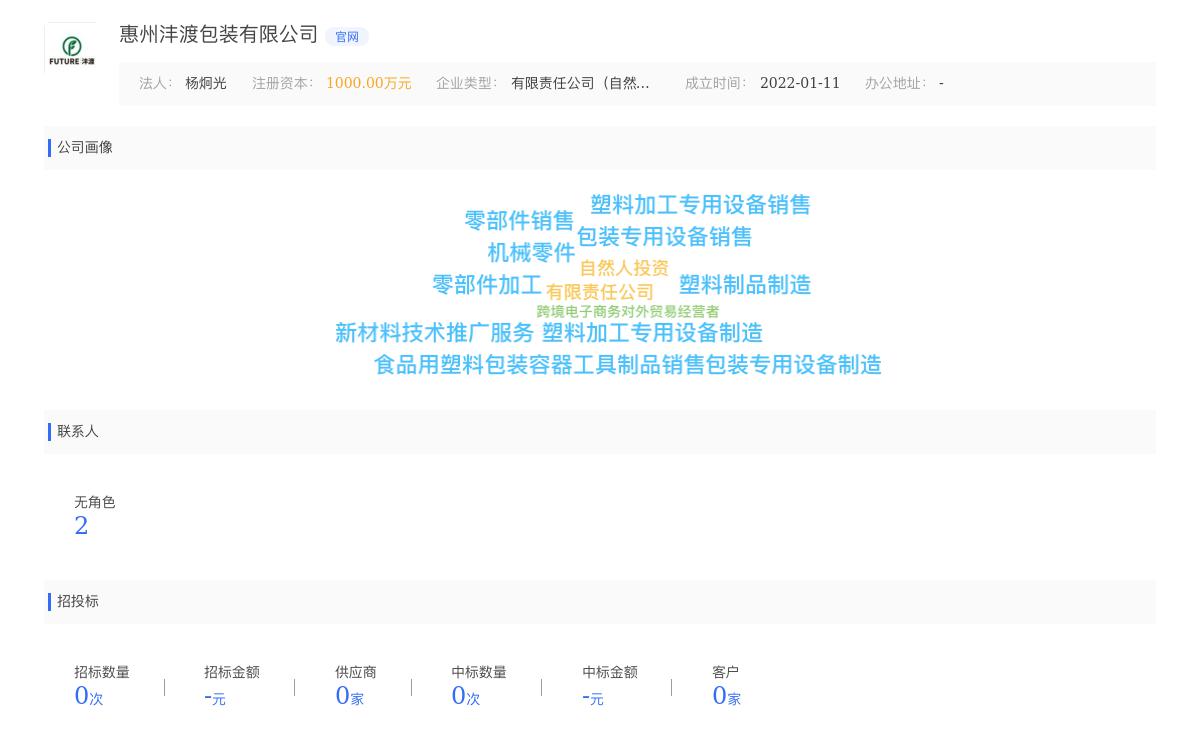Open the 官网 official website link
The width and height of the screenshot is (1200, 752).
[347, 37]
